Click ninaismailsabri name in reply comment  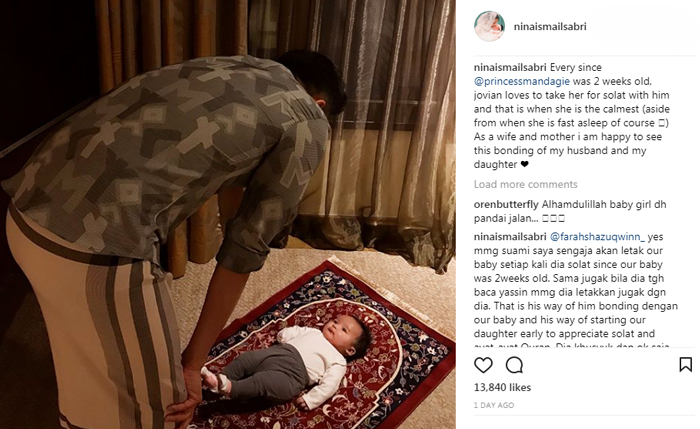click(x=510, y=237)
